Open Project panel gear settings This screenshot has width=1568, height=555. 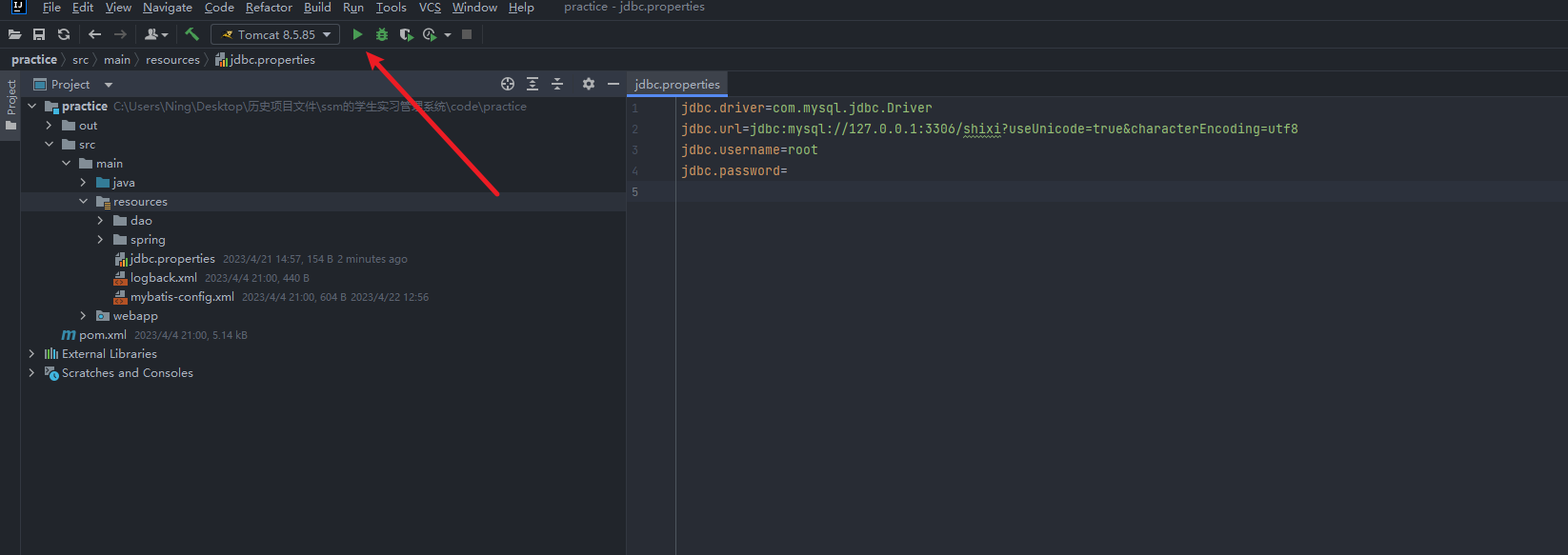coord(589,84)
